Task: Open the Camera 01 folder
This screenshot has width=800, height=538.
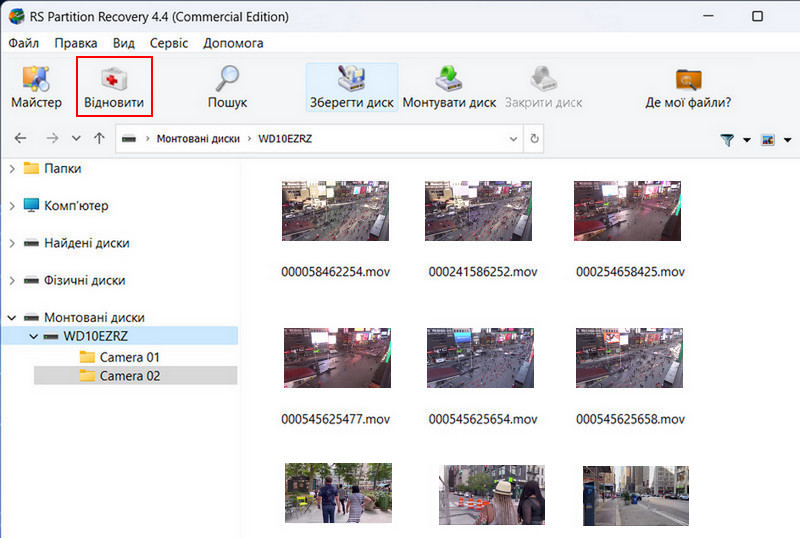Action: (130, 357)
